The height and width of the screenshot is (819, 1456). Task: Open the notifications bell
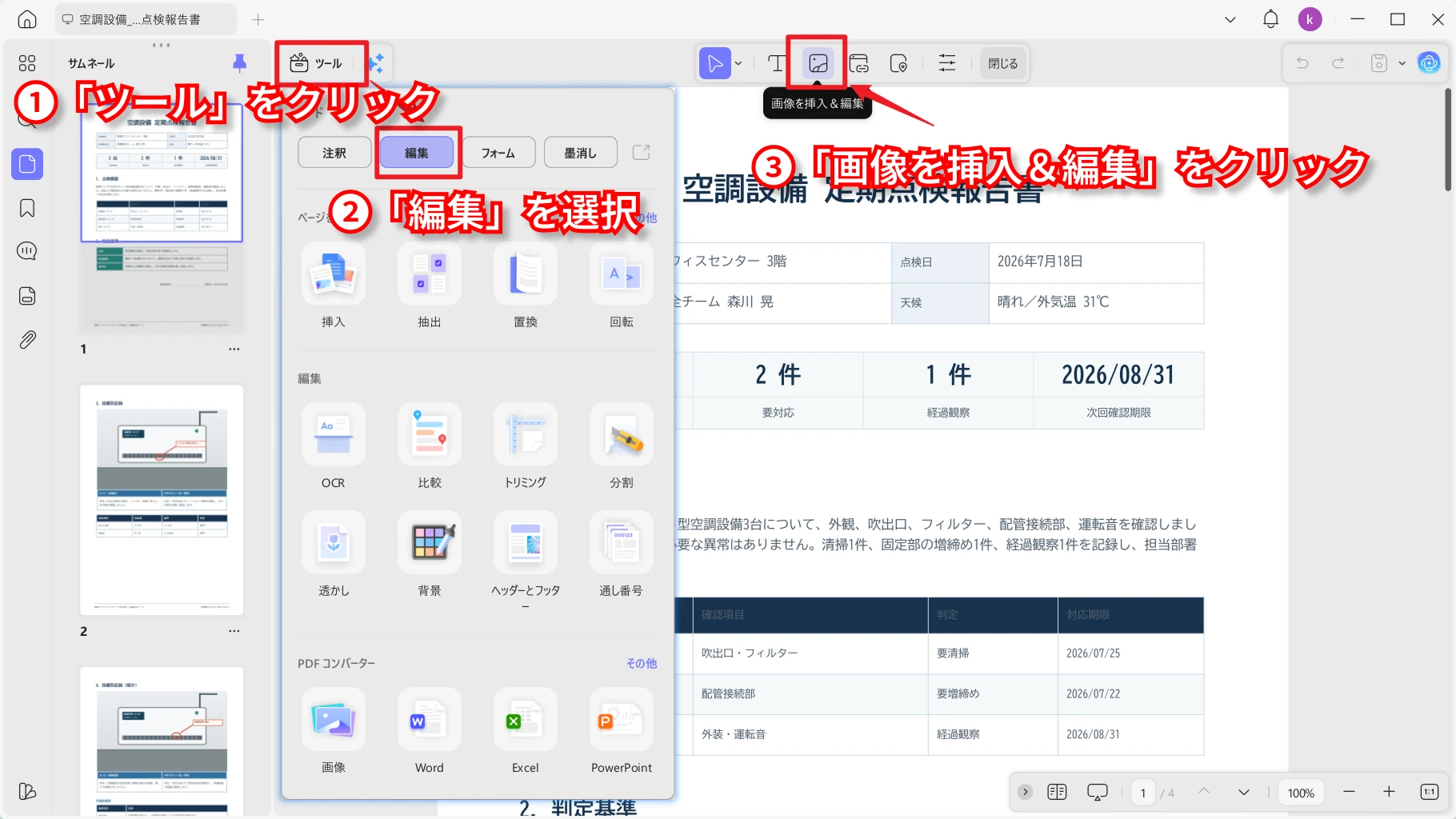tap(1270, 19)
